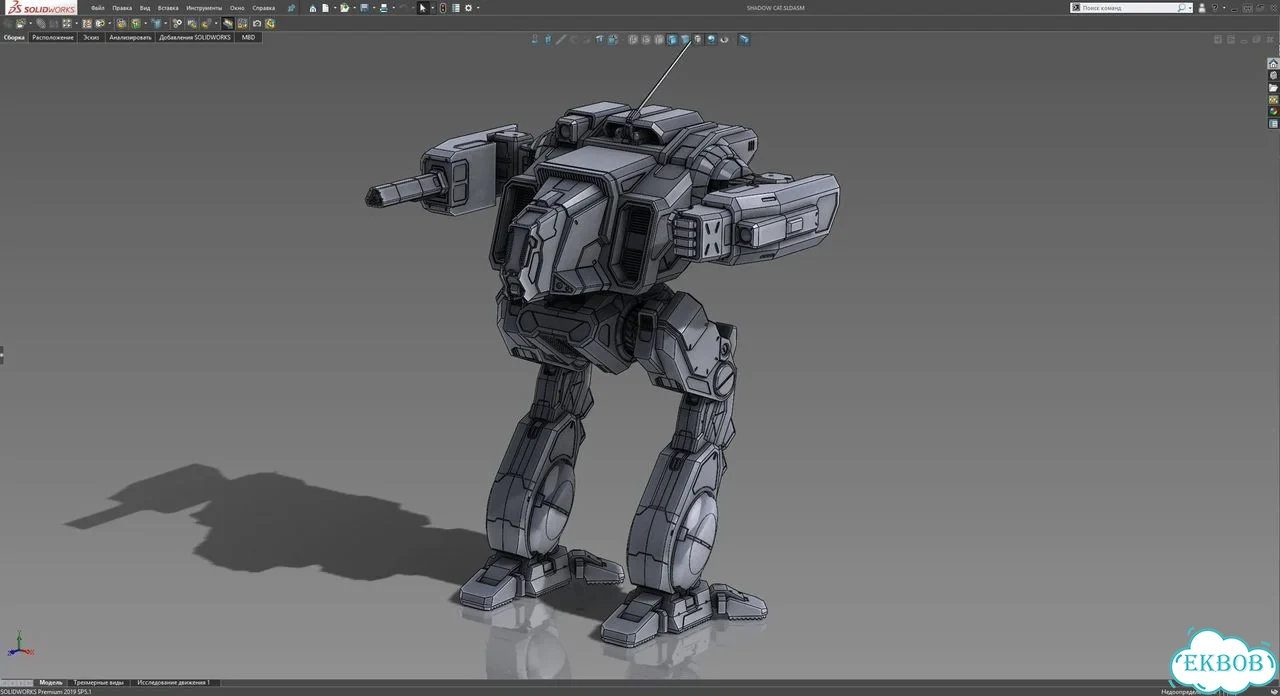Open the Справка menu

coord(263,8)
